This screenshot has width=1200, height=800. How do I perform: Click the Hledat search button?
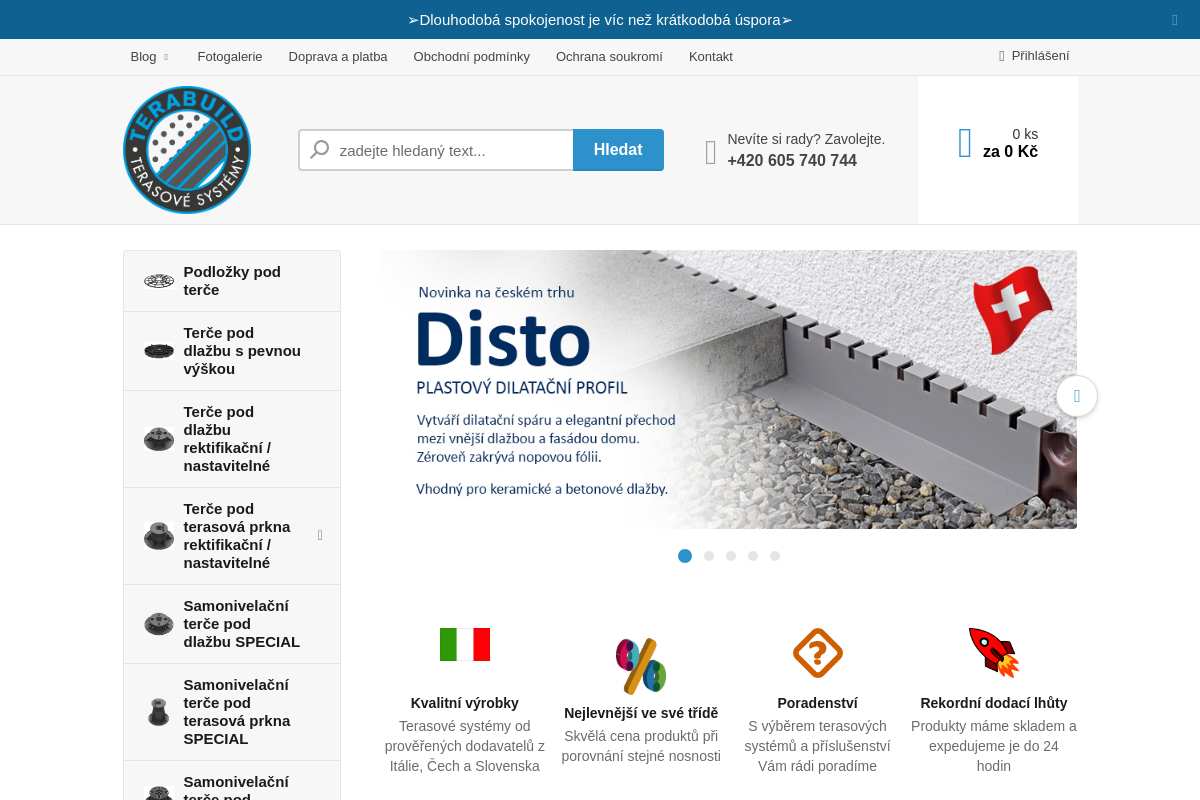point(618,150)
